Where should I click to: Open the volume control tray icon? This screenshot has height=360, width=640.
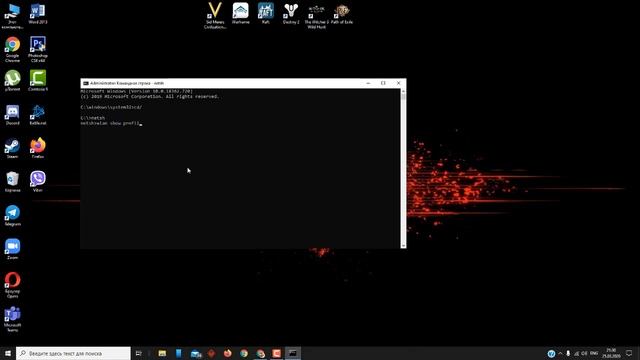coord(584,353)
